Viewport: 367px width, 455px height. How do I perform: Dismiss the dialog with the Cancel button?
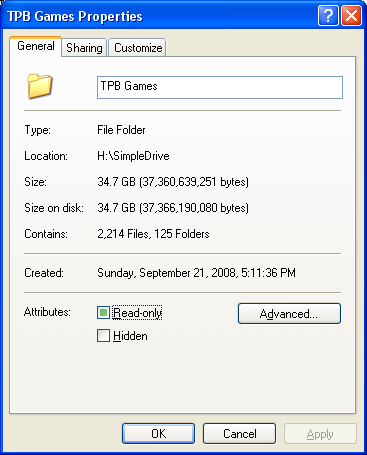tap(239, 434)
